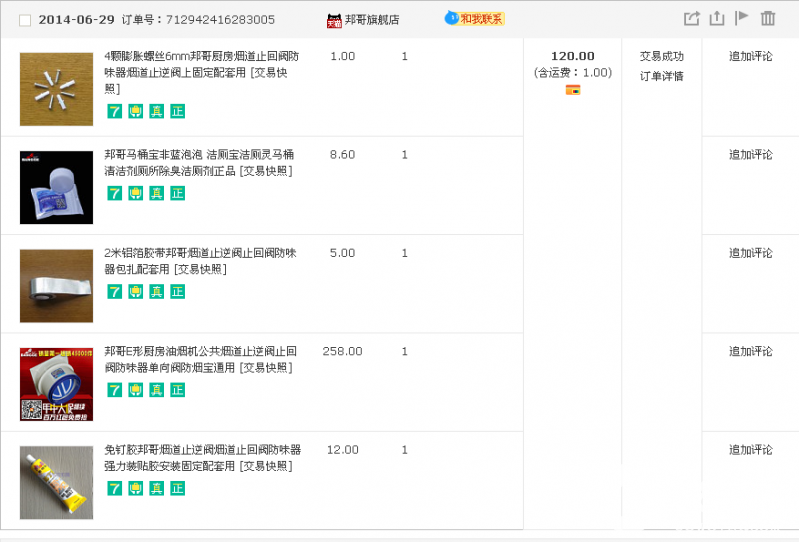
Task: Click the yellow guarantee badge on the toilet cleaner item
Action: (136, 193)
